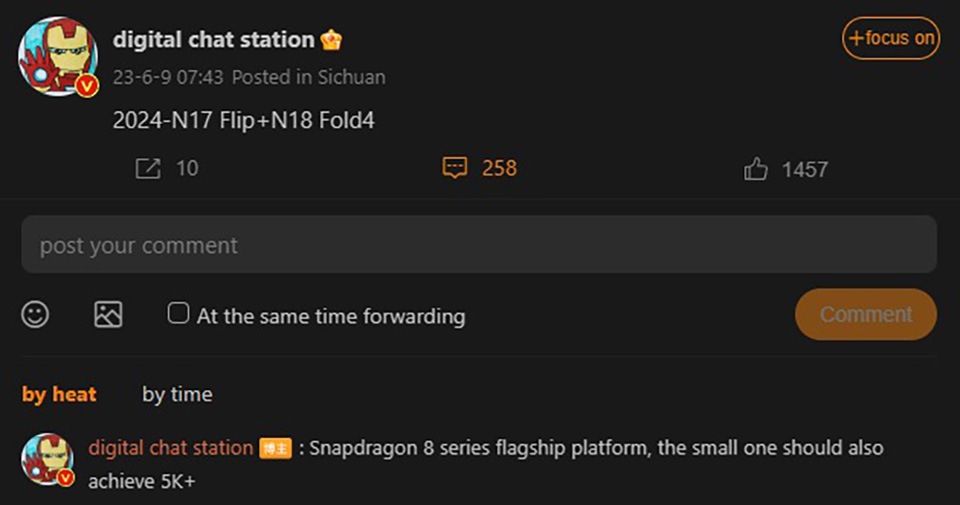The image size is (960, 505).
Task: Select by heat sorting tab
Action: point(59,394)
